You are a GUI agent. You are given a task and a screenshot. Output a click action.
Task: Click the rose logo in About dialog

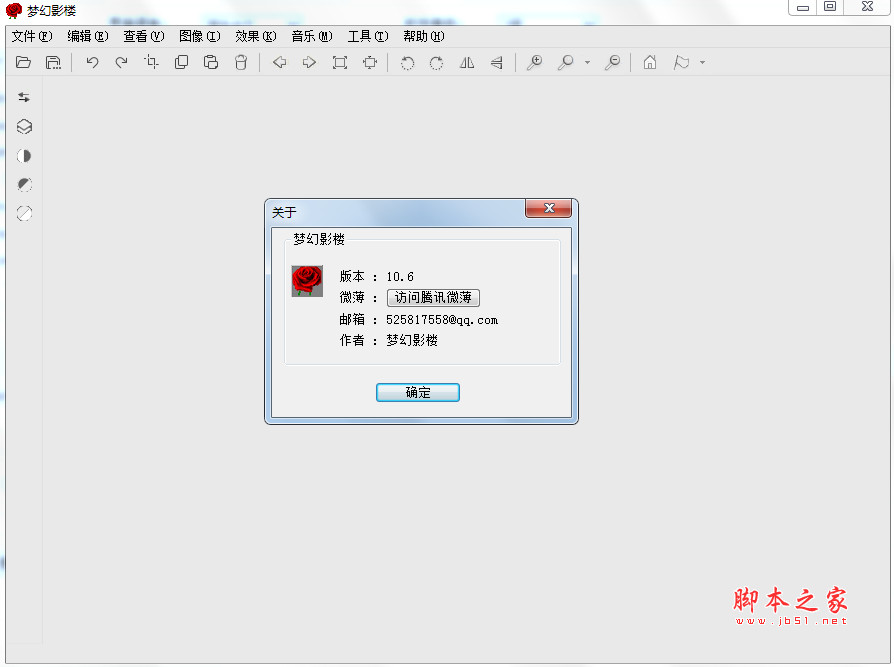click(x=307, y=281)
